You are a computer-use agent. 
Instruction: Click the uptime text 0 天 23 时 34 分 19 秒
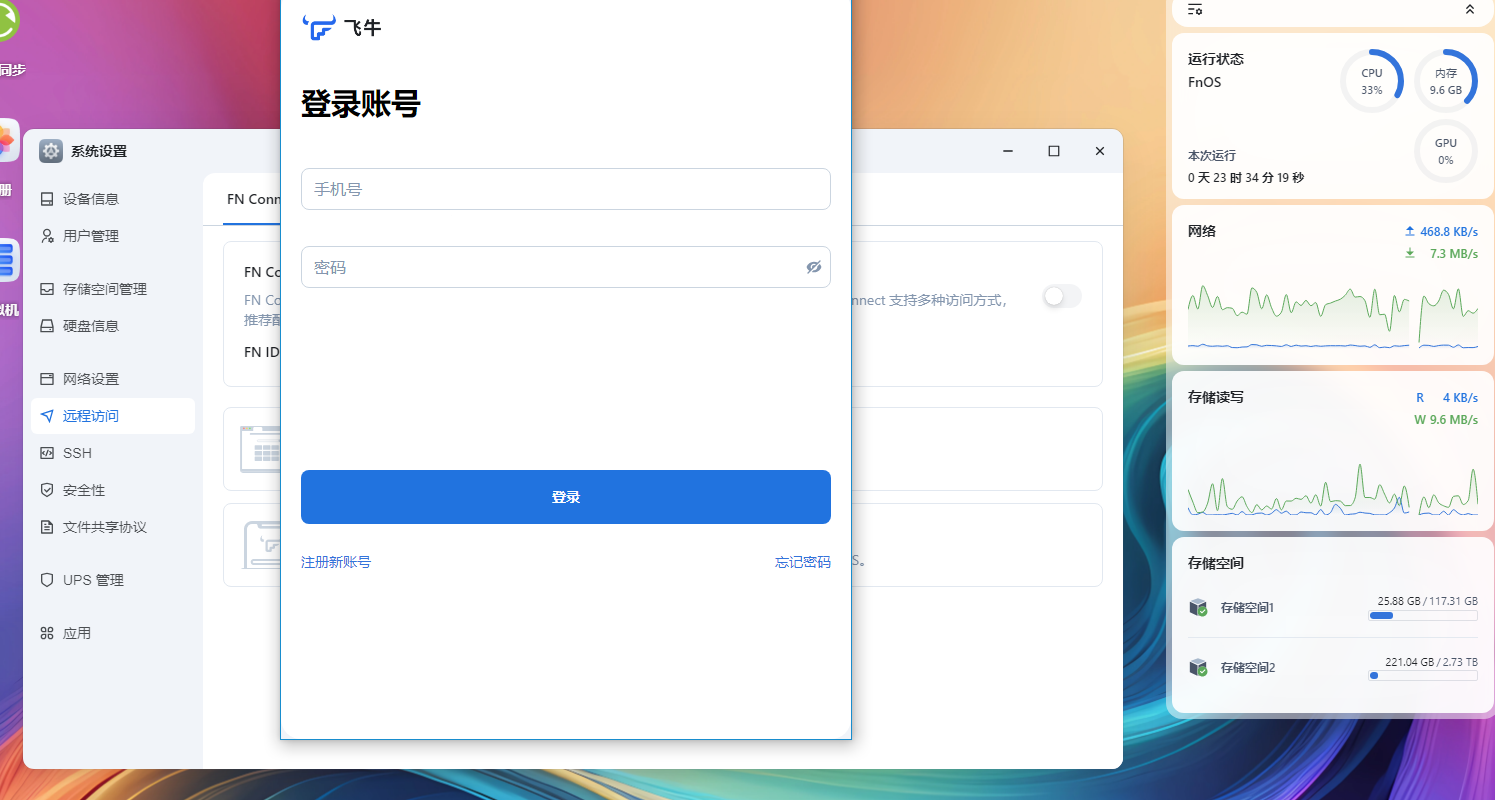1246,178
